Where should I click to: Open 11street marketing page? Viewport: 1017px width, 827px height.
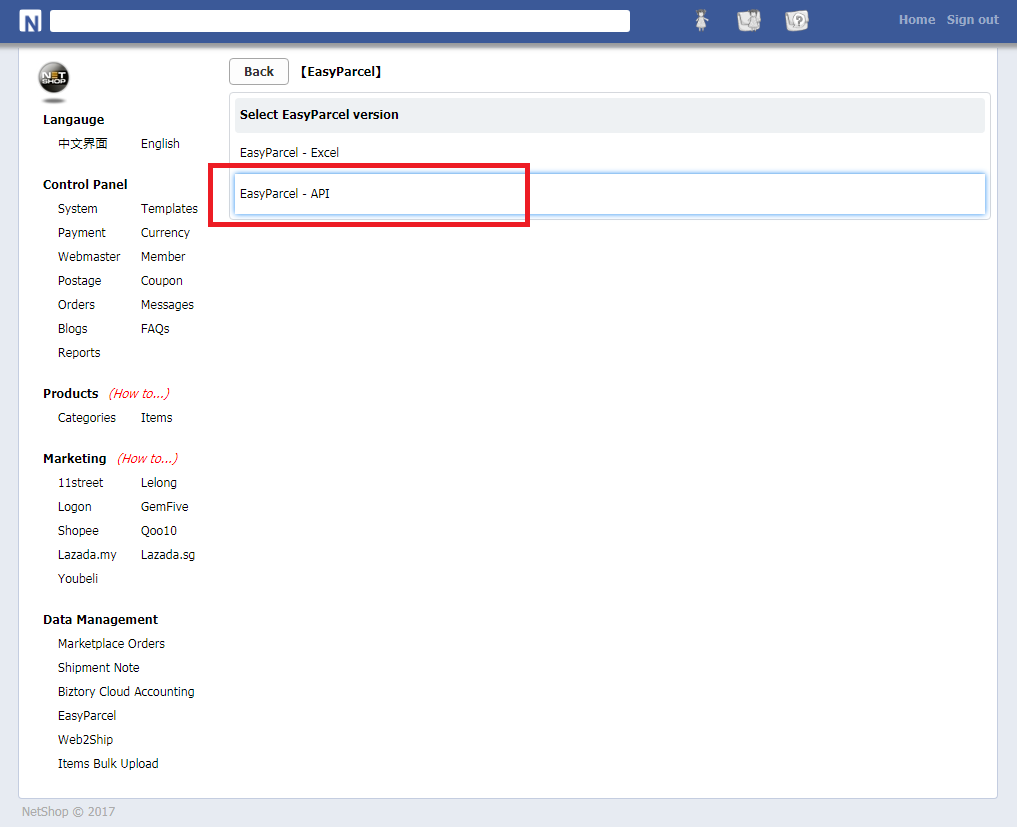[80, 482]
